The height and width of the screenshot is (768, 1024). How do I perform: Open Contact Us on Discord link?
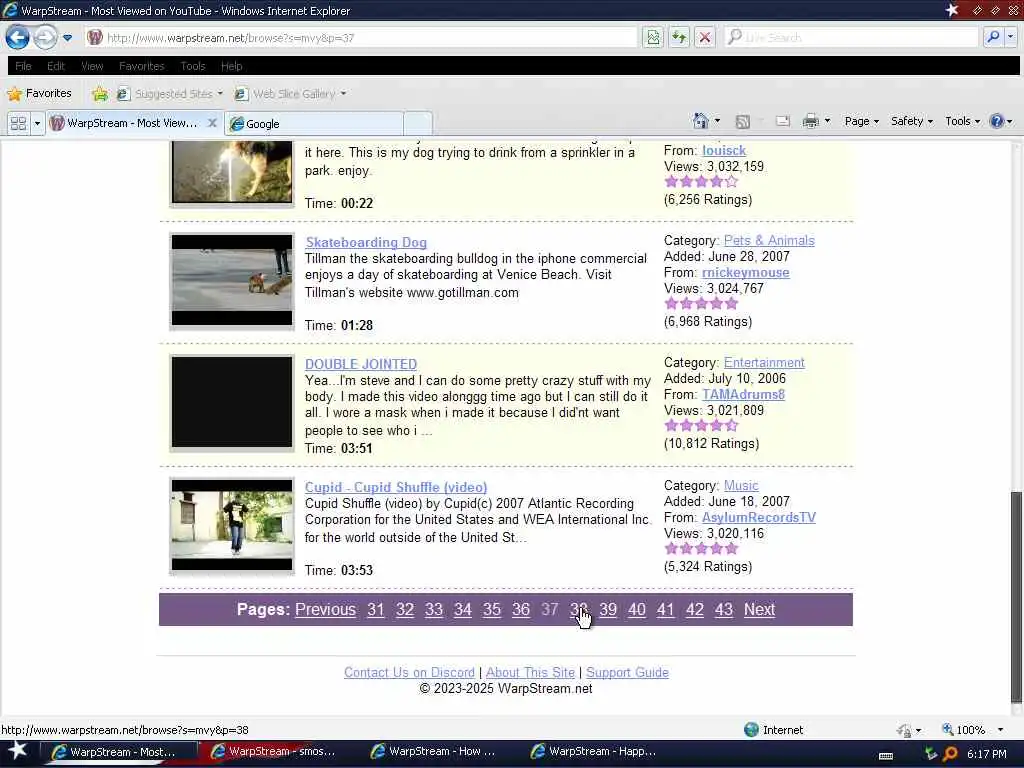click(409, 672)
